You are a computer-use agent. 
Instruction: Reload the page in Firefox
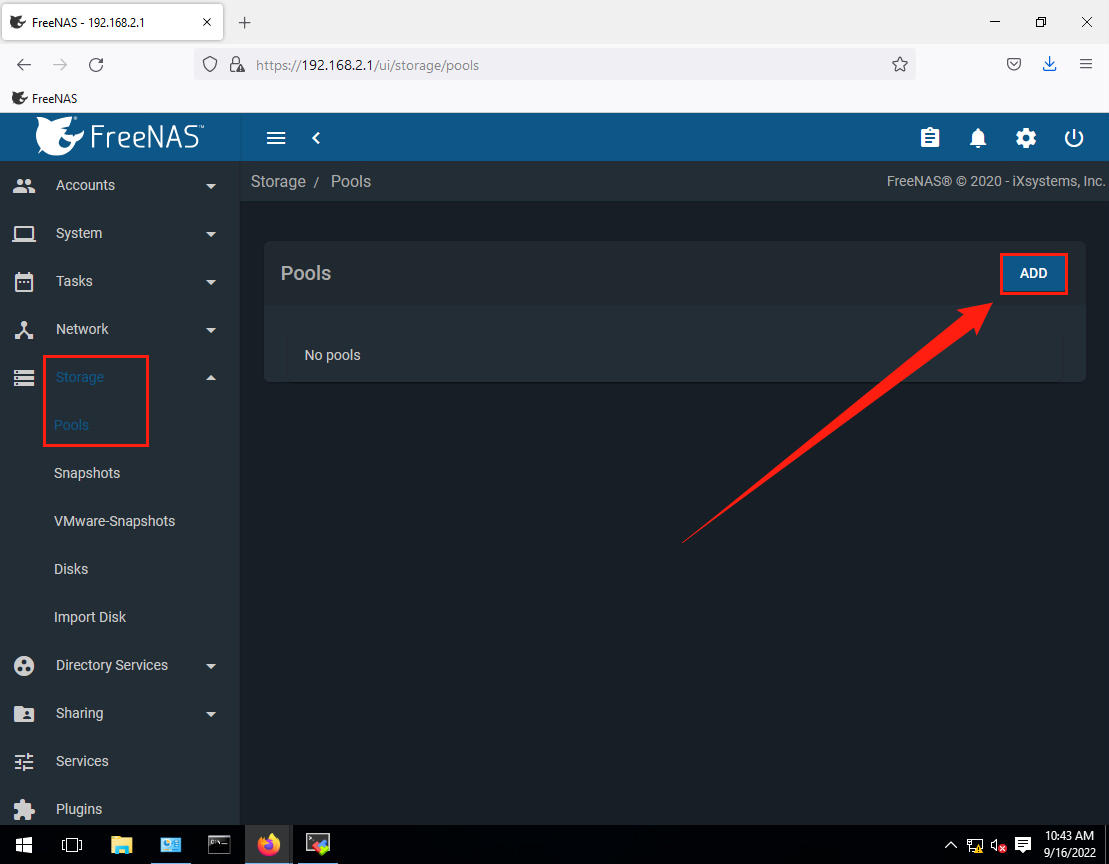click(96, 64)
